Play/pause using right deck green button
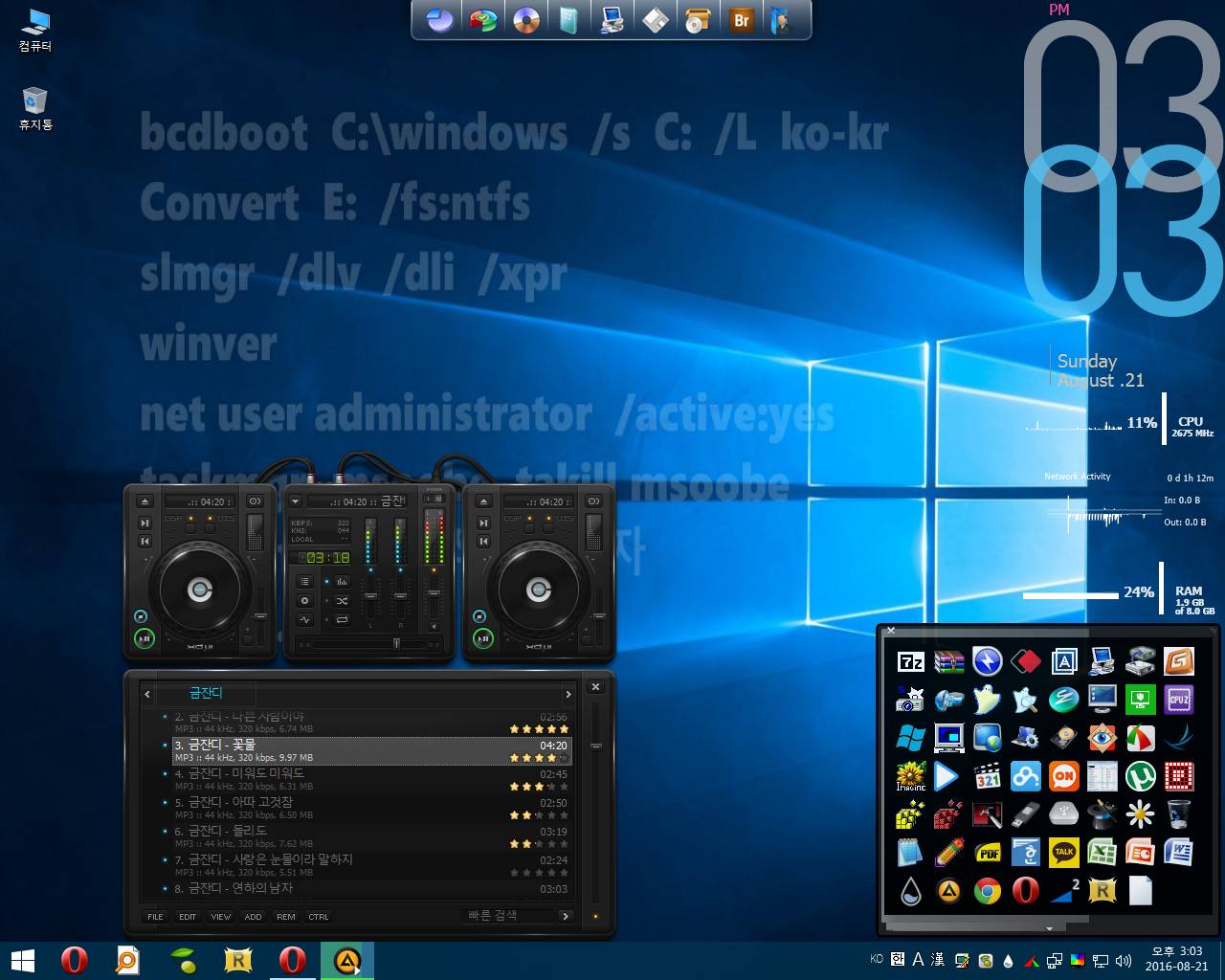 point(483,638)
